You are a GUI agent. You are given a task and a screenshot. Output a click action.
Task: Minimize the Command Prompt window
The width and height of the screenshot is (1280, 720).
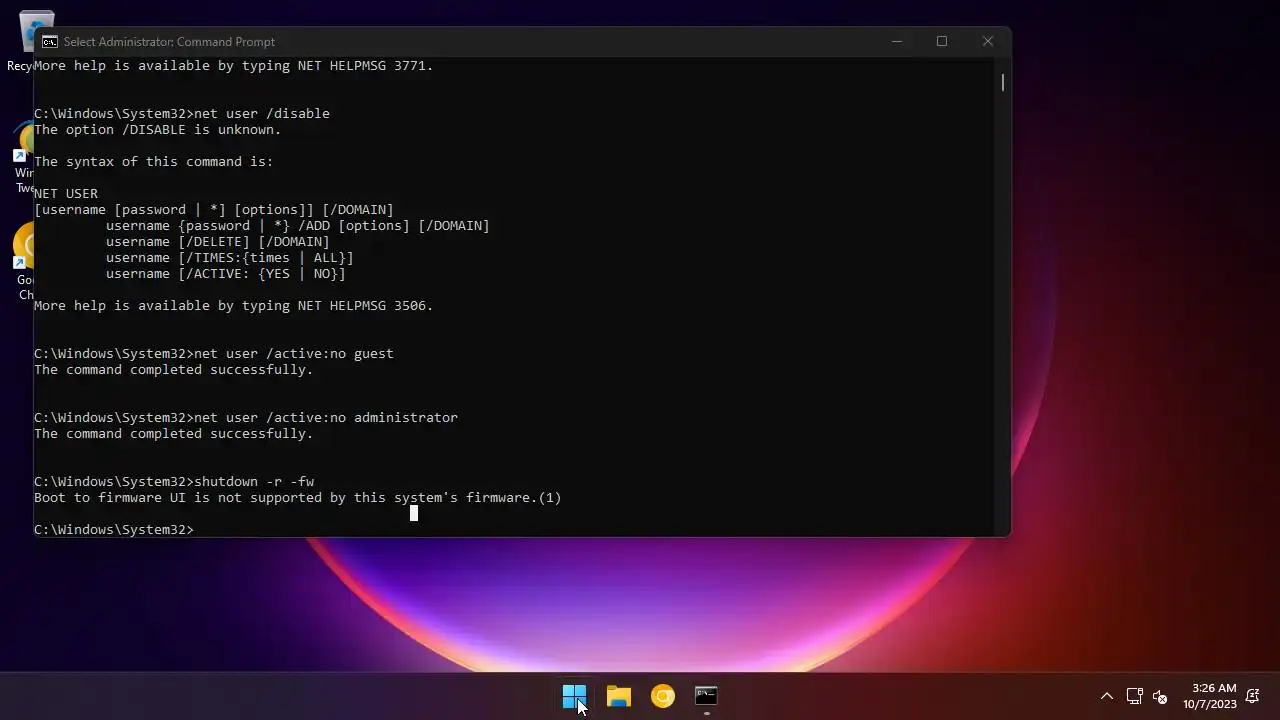tap(896, 41)
